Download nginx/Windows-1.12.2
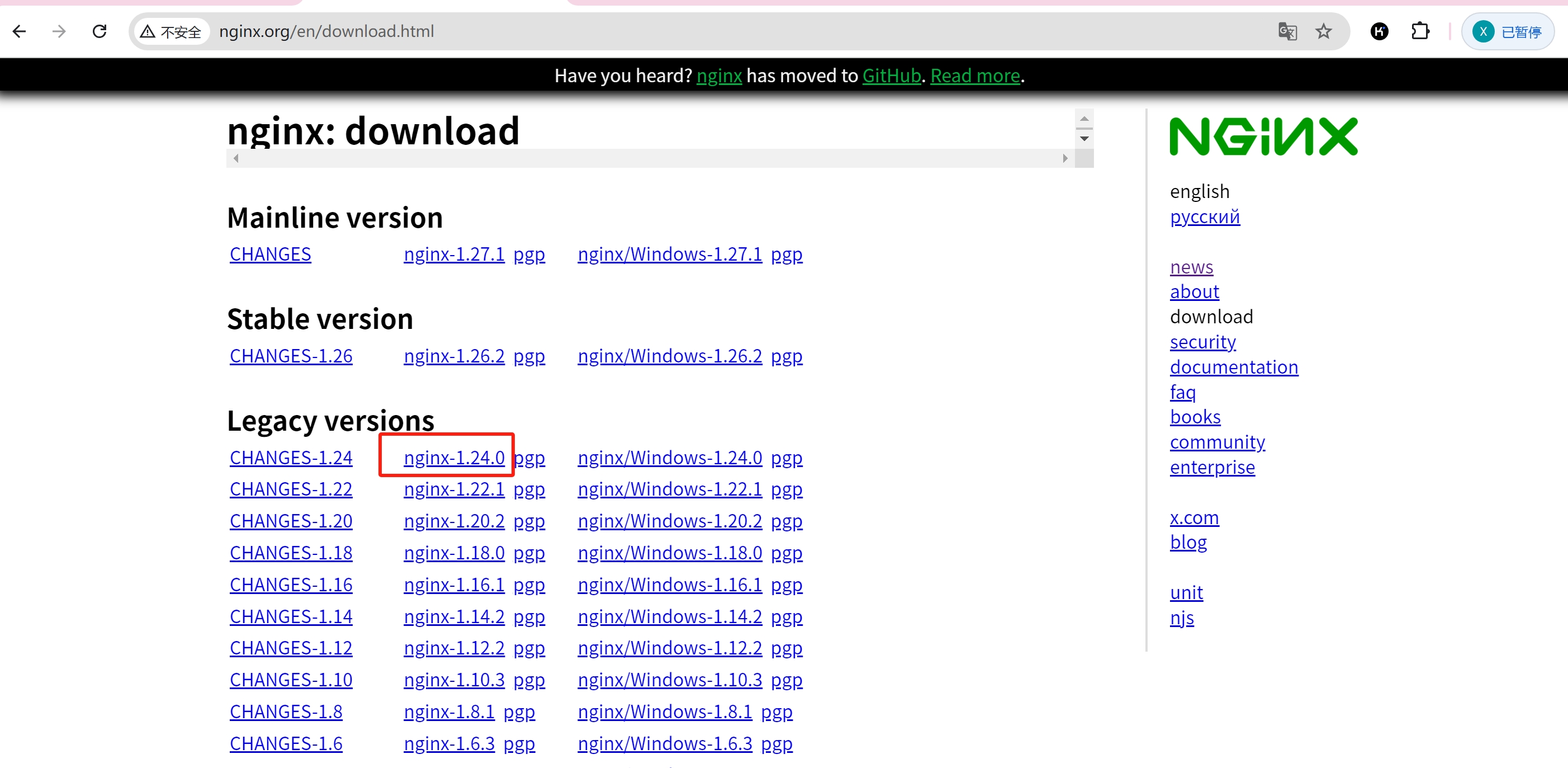 click(x=670, y=648)
